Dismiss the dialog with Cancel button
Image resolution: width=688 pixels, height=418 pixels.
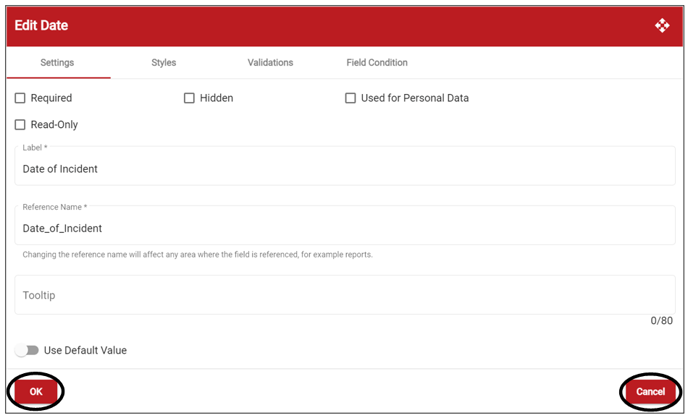click(650, 391)
